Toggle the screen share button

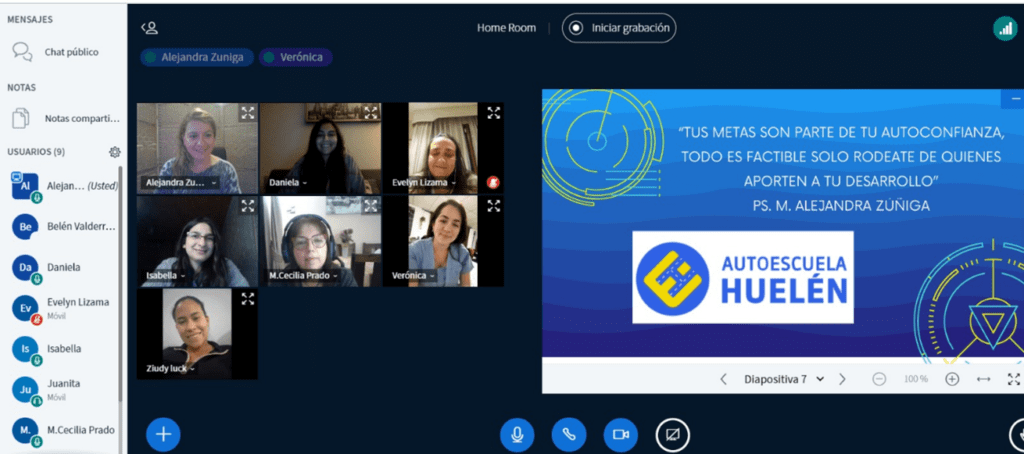coord(672,434)
